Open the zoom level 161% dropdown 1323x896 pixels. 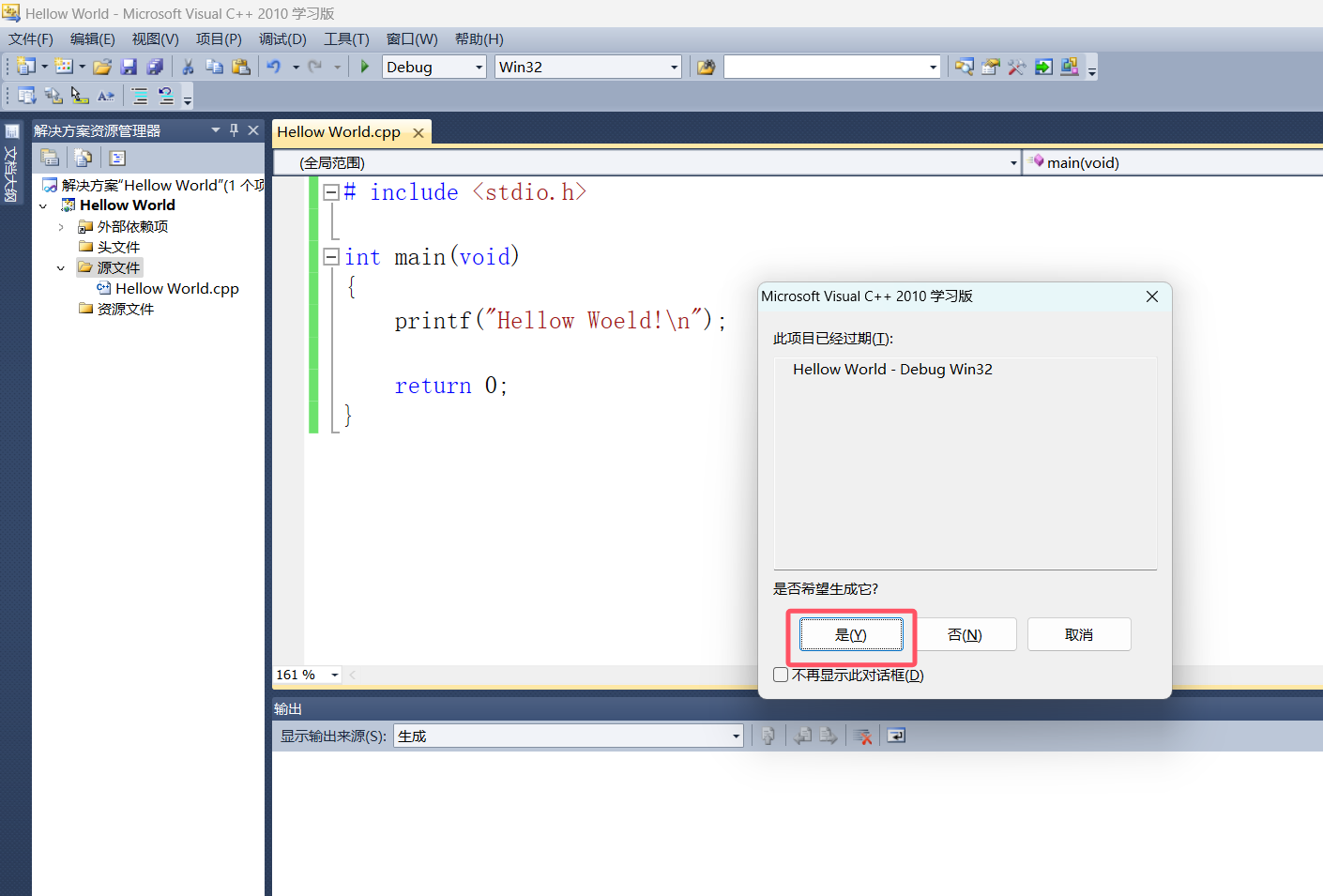coord(333,675)
